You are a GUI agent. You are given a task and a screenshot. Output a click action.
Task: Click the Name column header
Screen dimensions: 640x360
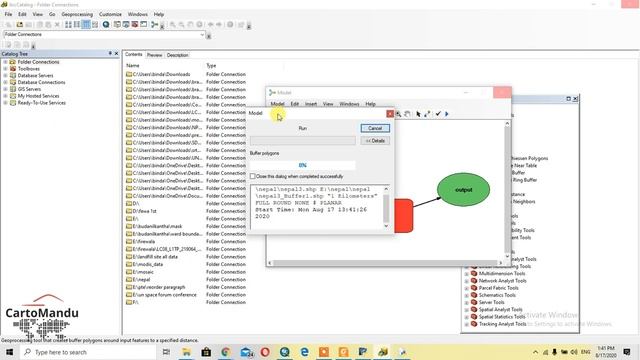pos(133,66)
